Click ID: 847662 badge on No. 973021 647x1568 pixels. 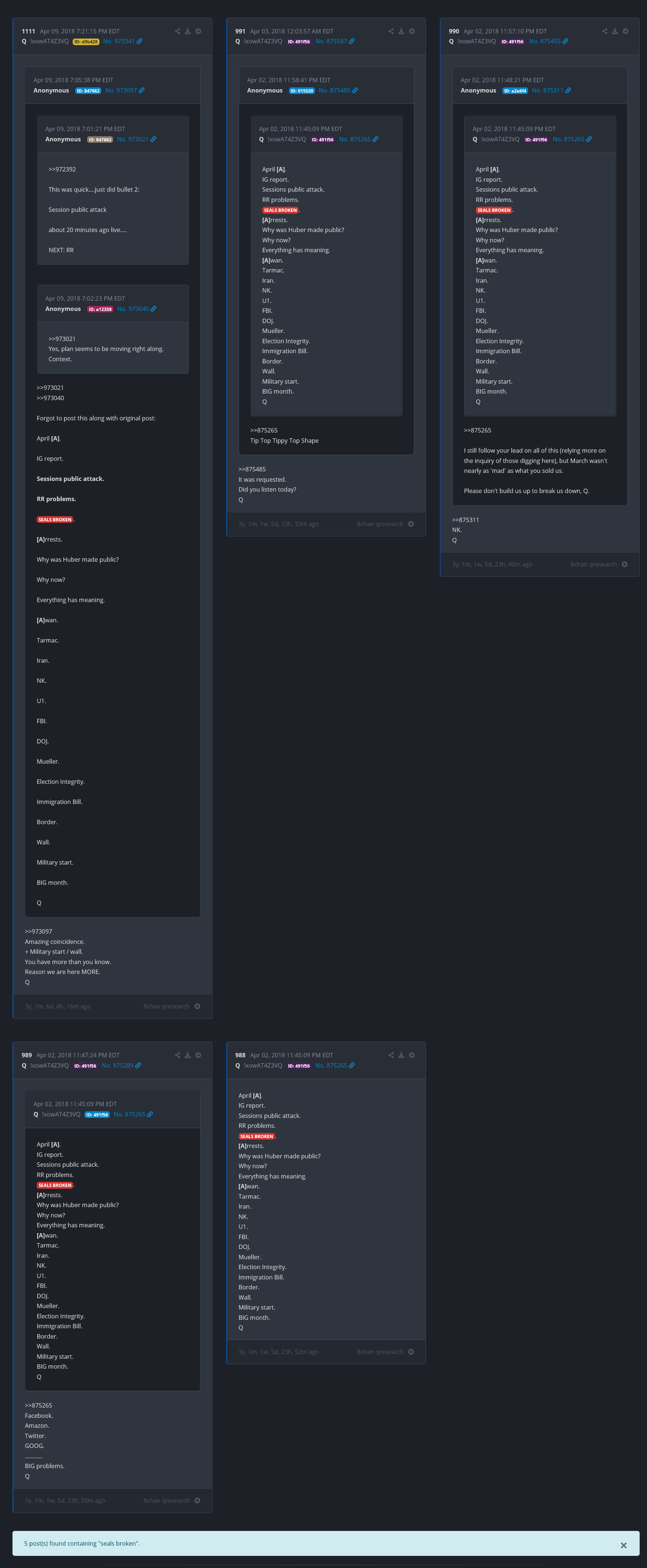point(100,140)
